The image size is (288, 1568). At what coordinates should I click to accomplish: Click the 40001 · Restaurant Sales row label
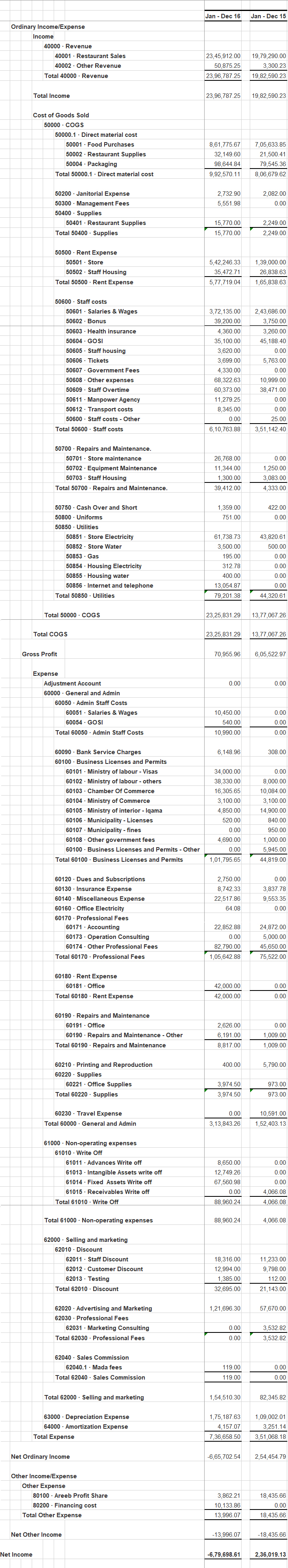[x=90, y=56]
